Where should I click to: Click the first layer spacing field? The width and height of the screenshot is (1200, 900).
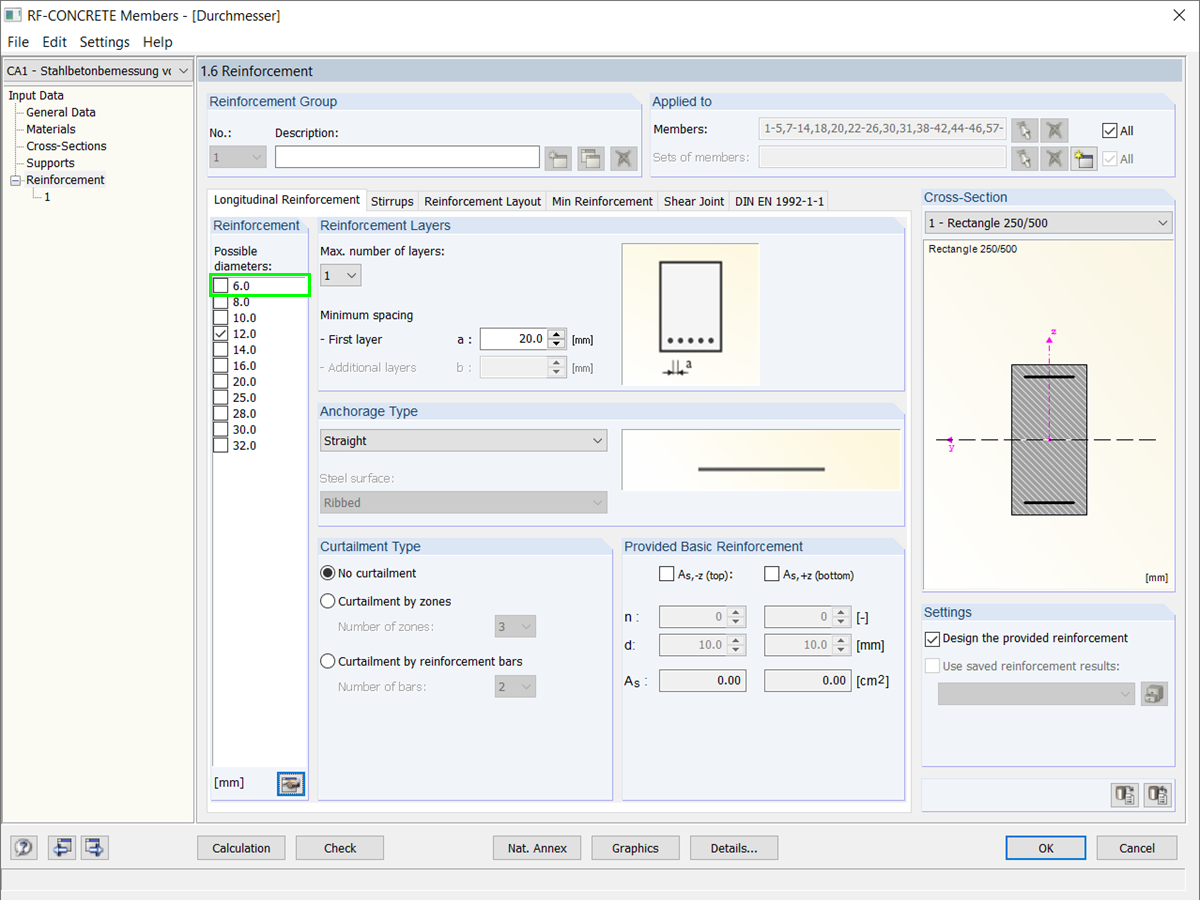coord(514,339)
